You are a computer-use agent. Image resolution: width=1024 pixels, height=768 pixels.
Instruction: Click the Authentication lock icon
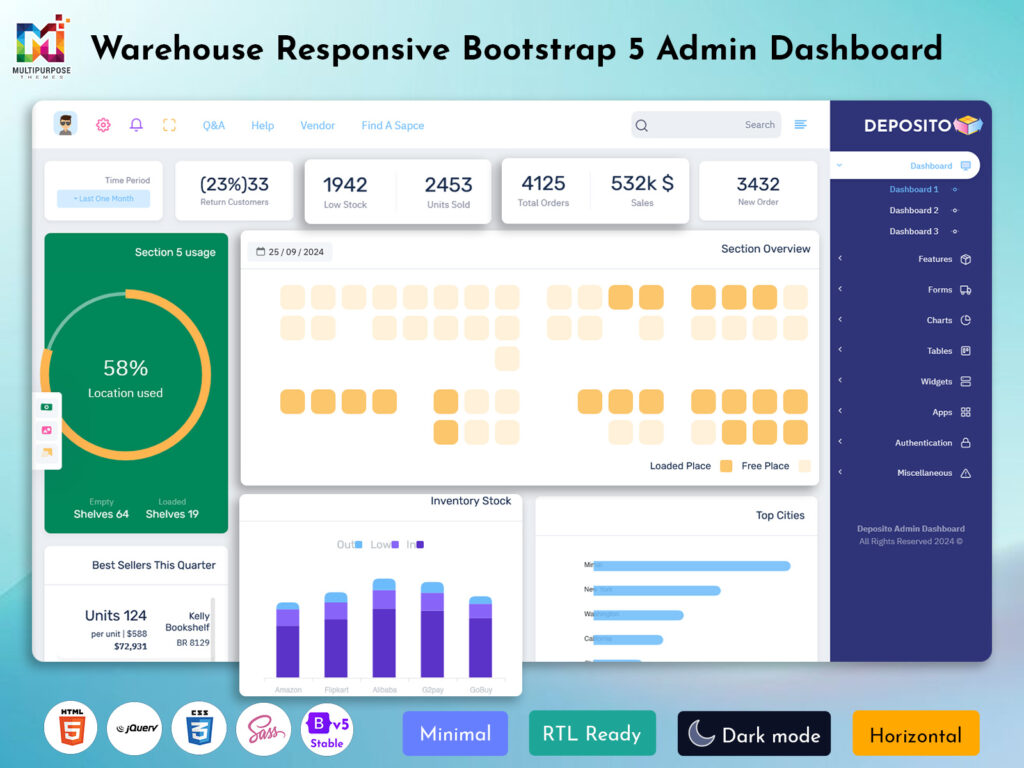coord(966,442)
